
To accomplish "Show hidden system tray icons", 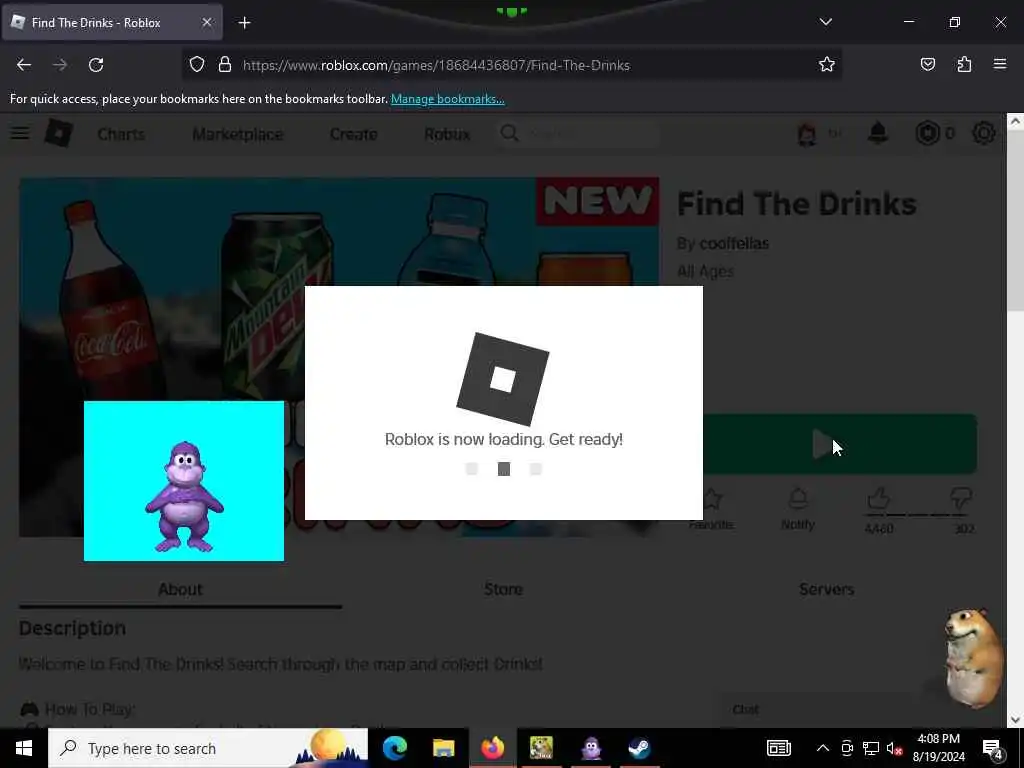I will tap(823, 748).
